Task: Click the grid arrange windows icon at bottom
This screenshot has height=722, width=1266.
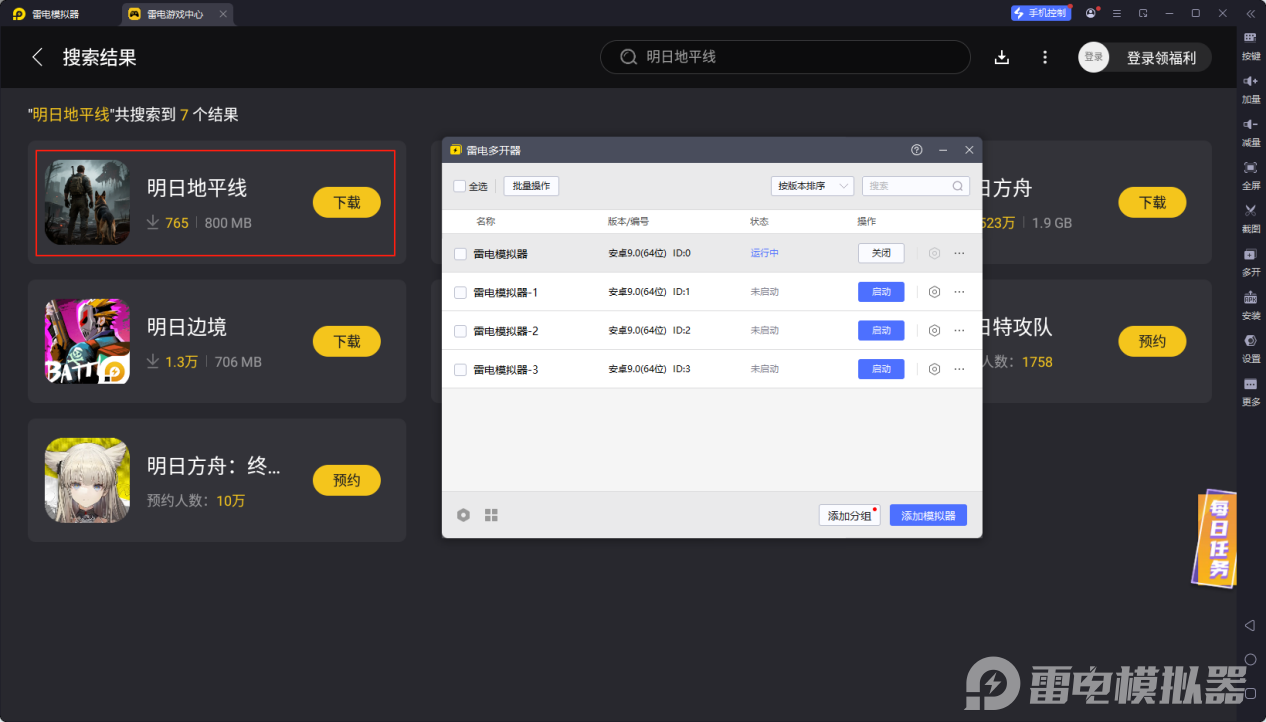Action: (491, 515)
